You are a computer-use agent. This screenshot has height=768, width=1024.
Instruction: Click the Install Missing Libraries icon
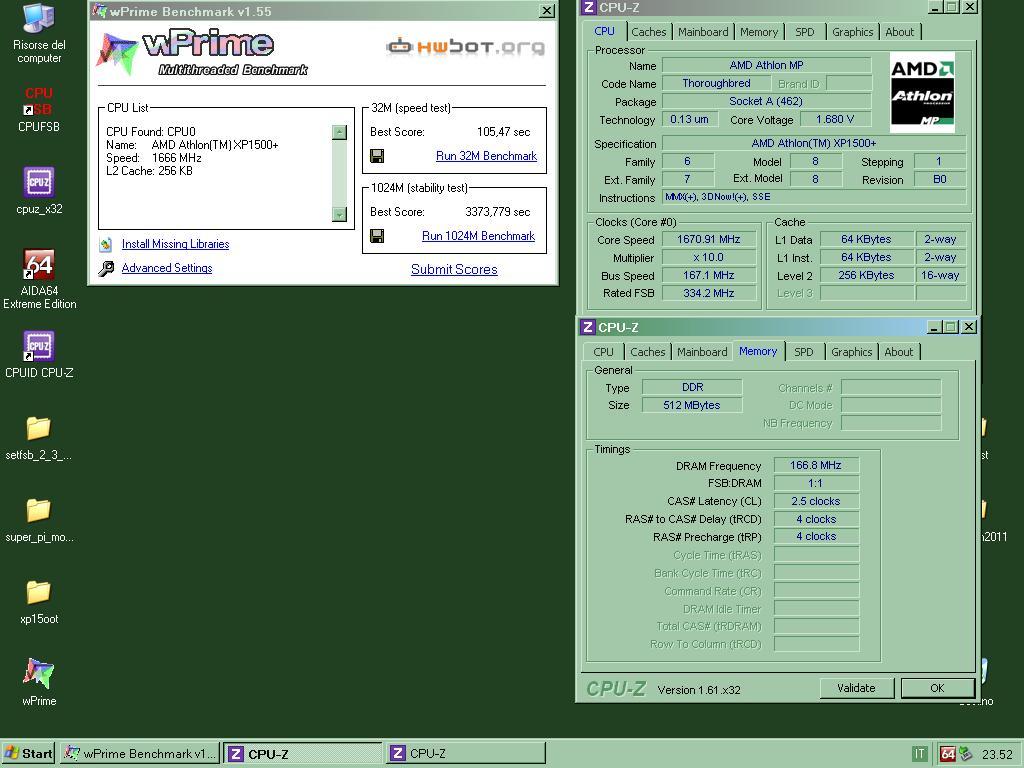tap(106, 244)
